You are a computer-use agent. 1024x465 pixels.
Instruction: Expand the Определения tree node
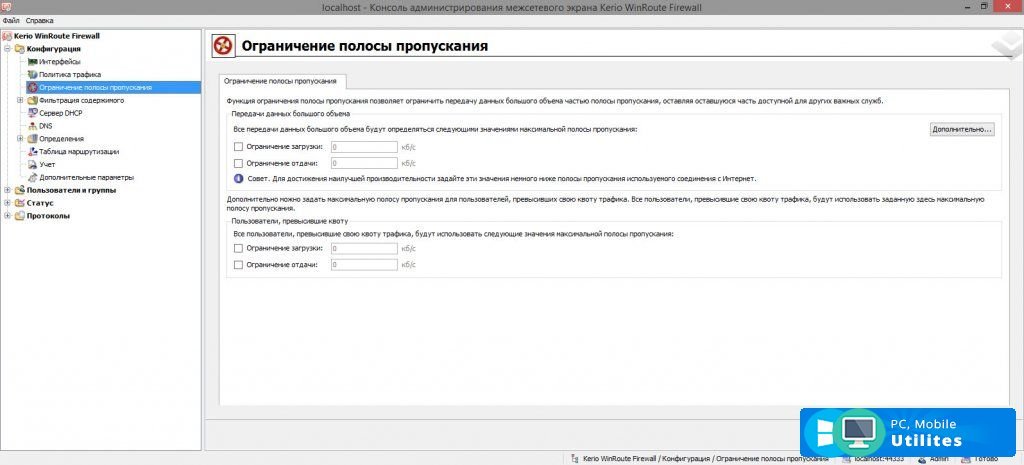[20, 138]
